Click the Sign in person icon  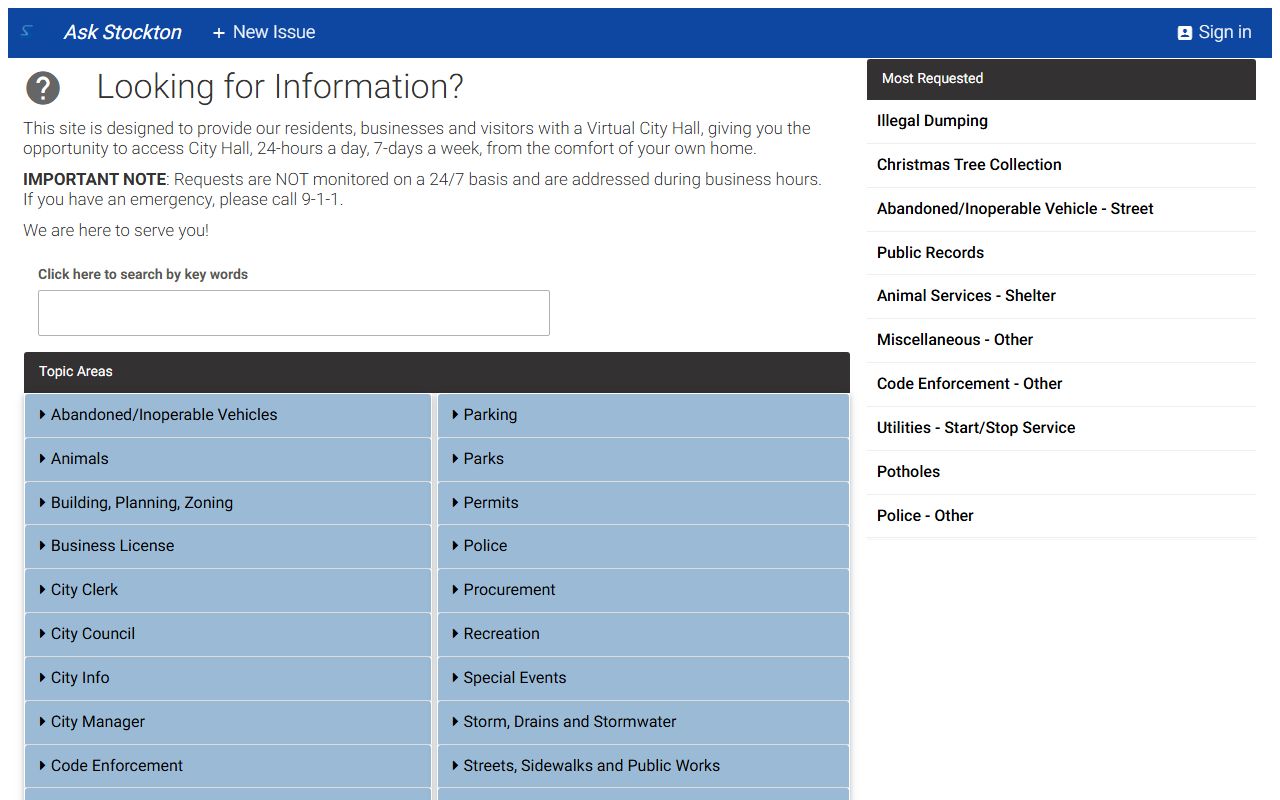tap(1185, 33)
